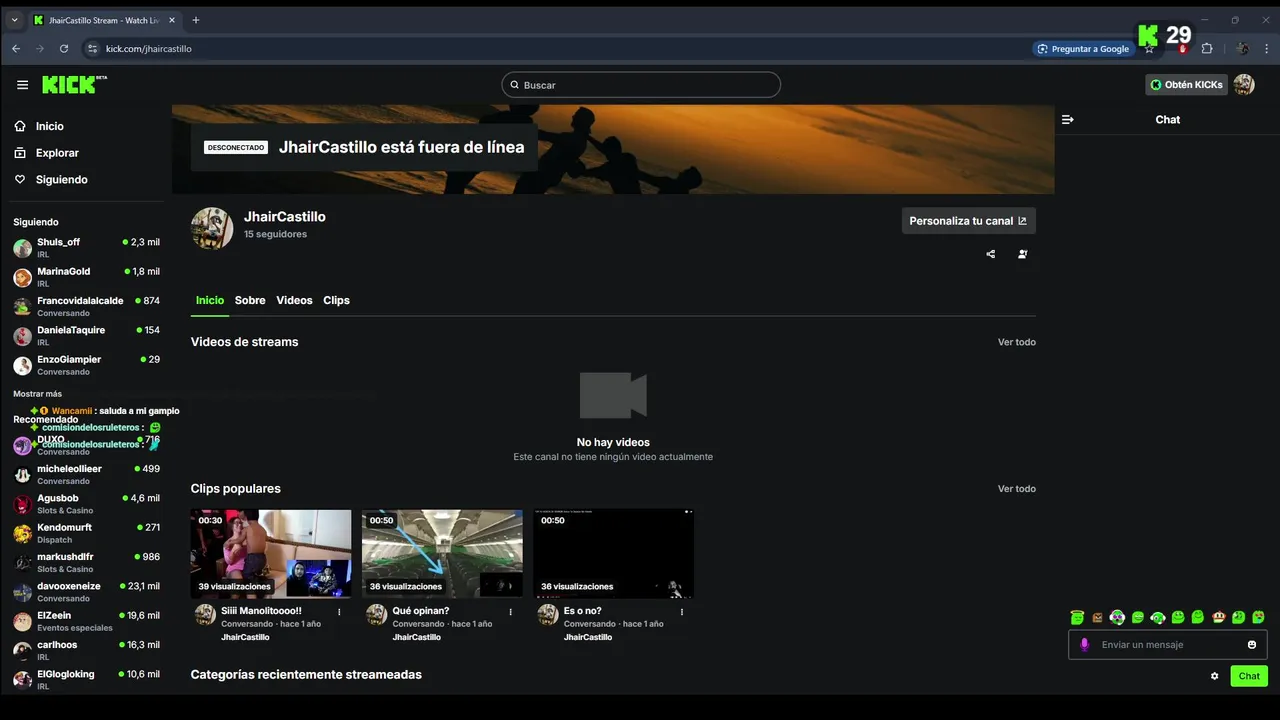Click the follow user icon next to share
Viewport: 1280px width, 720px height.
[x=1022, y=254]
